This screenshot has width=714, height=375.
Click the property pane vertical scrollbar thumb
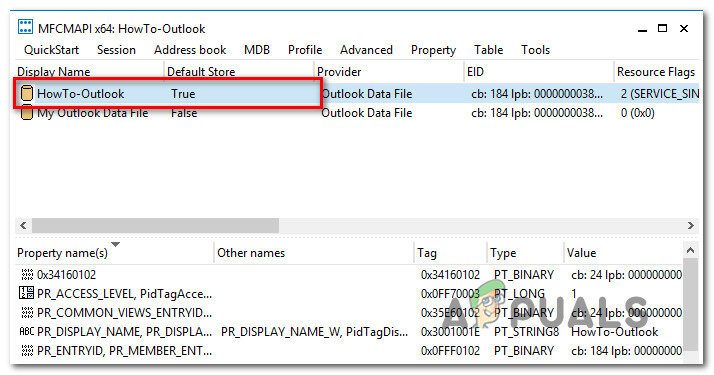coord(690,304)
